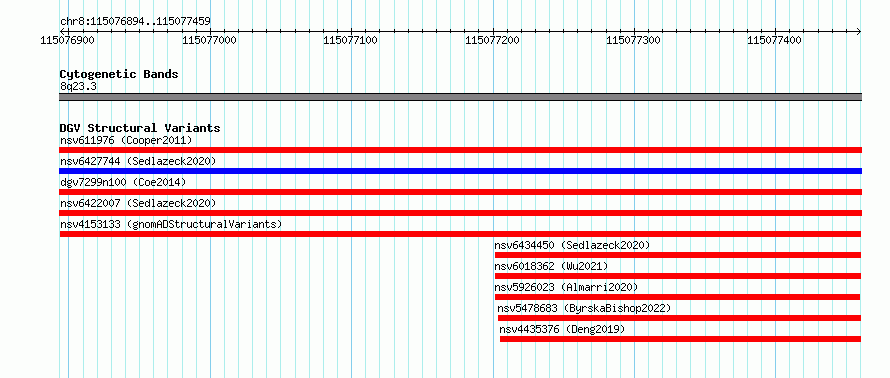Image resolution: width=890 pixels, height=378 pixels.
Task: Select the red bar under nsv5926023
Action: (x=677, y=297)
